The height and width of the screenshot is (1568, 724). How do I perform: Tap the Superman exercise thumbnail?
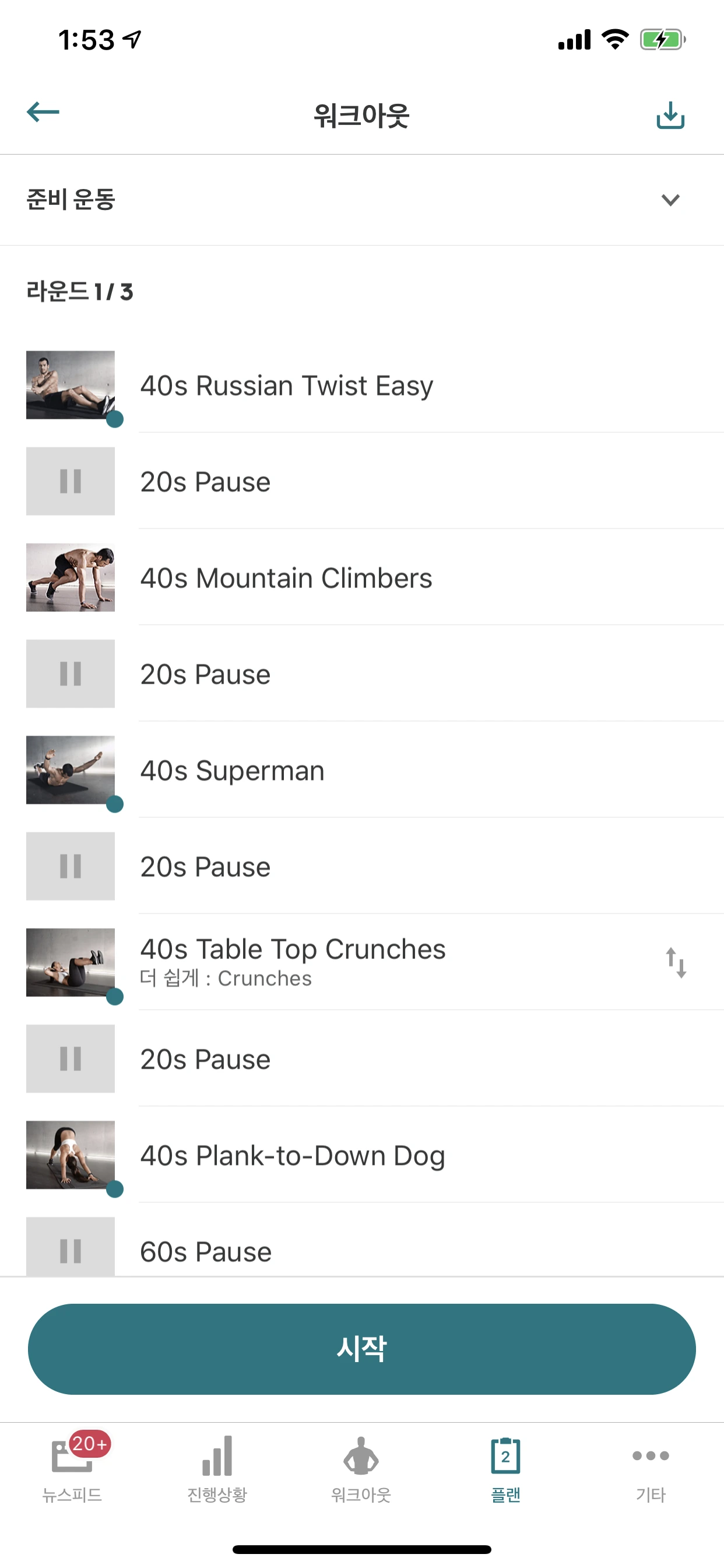tap(71, 770)
